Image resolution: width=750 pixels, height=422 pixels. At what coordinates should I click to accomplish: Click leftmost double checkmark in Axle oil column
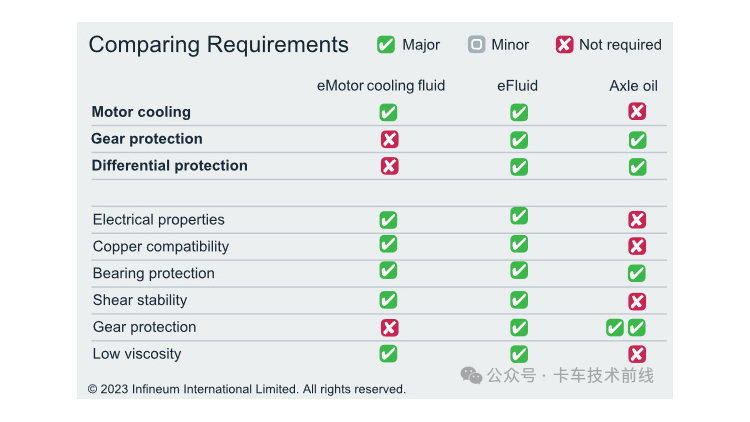pos(615,328)
